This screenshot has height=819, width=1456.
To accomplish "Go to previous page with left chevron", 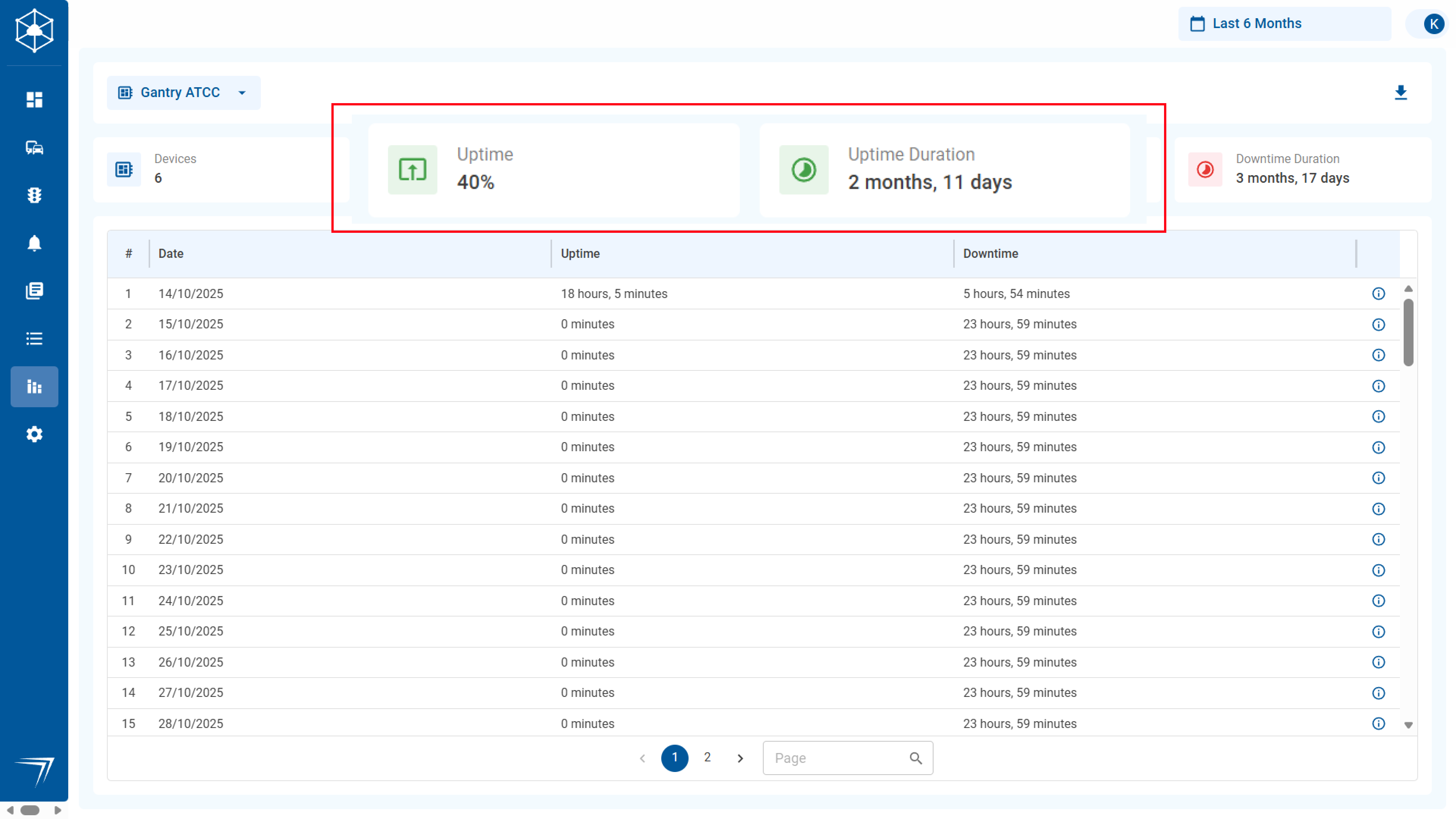I will (642, 758).
